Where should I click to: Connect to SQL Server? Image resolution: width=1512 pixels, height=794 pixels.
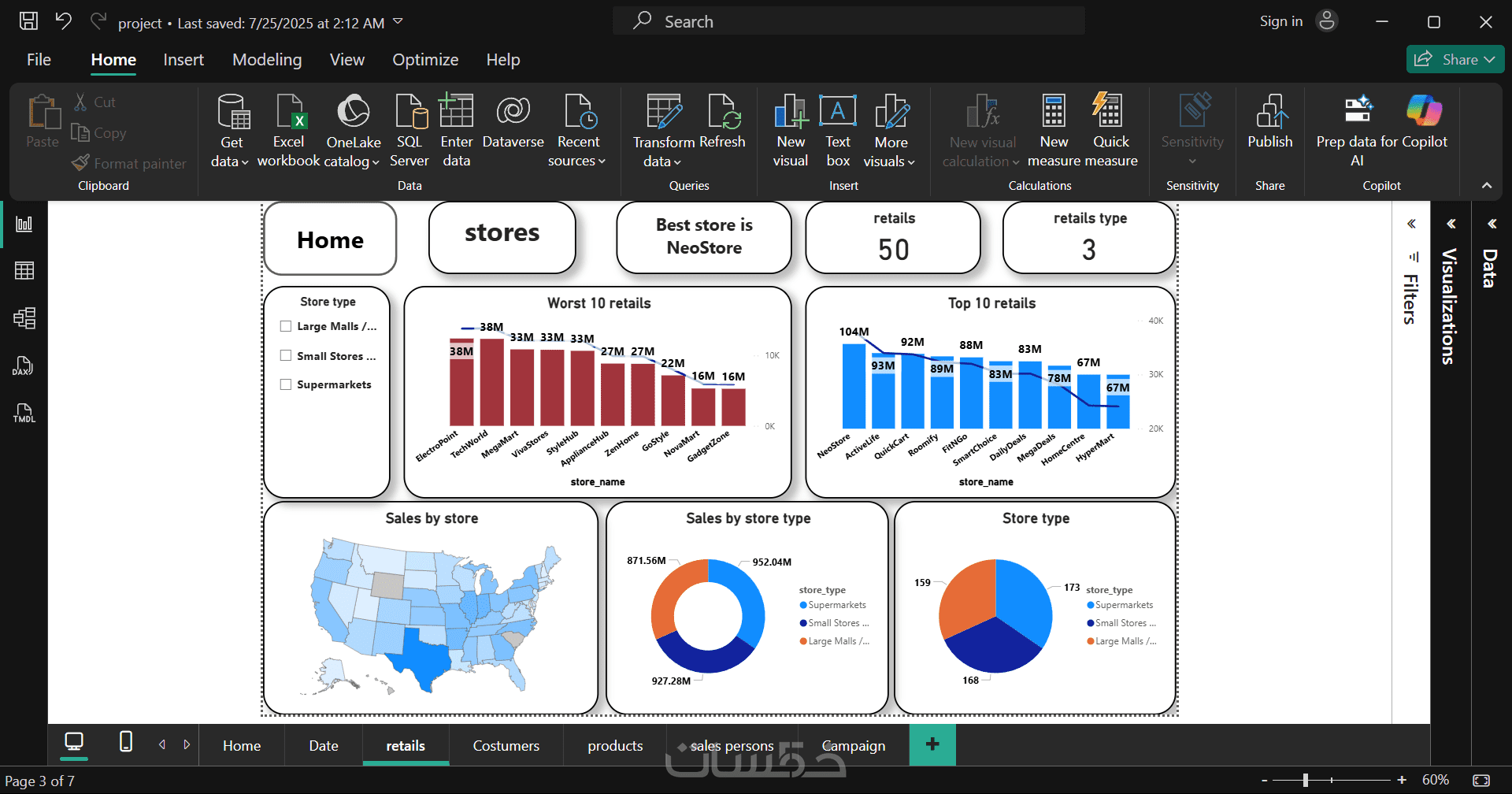pyautogui.click(x=409, y=131)
